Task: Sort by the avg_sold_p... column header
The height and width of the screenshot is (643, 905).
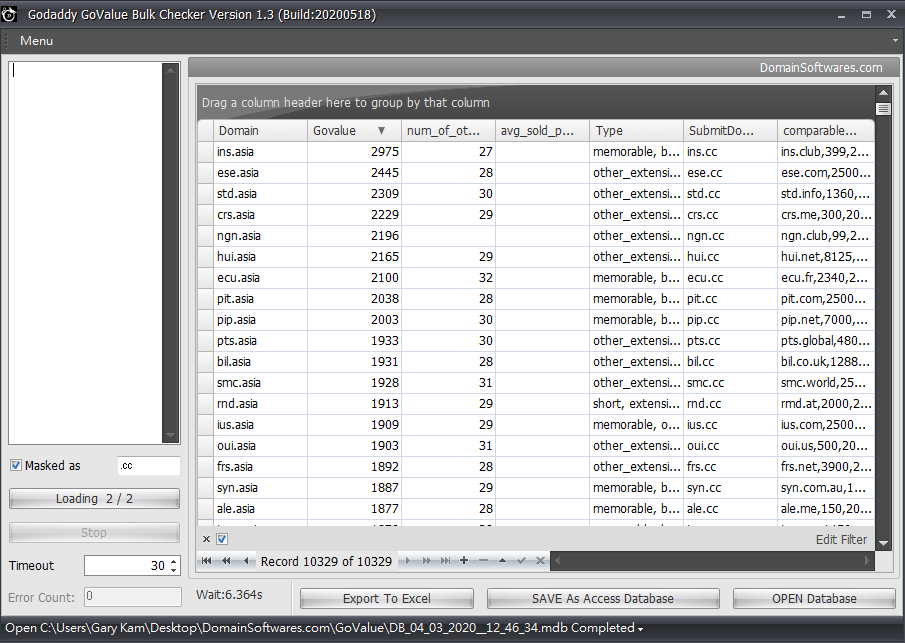Action: (543, 130)
